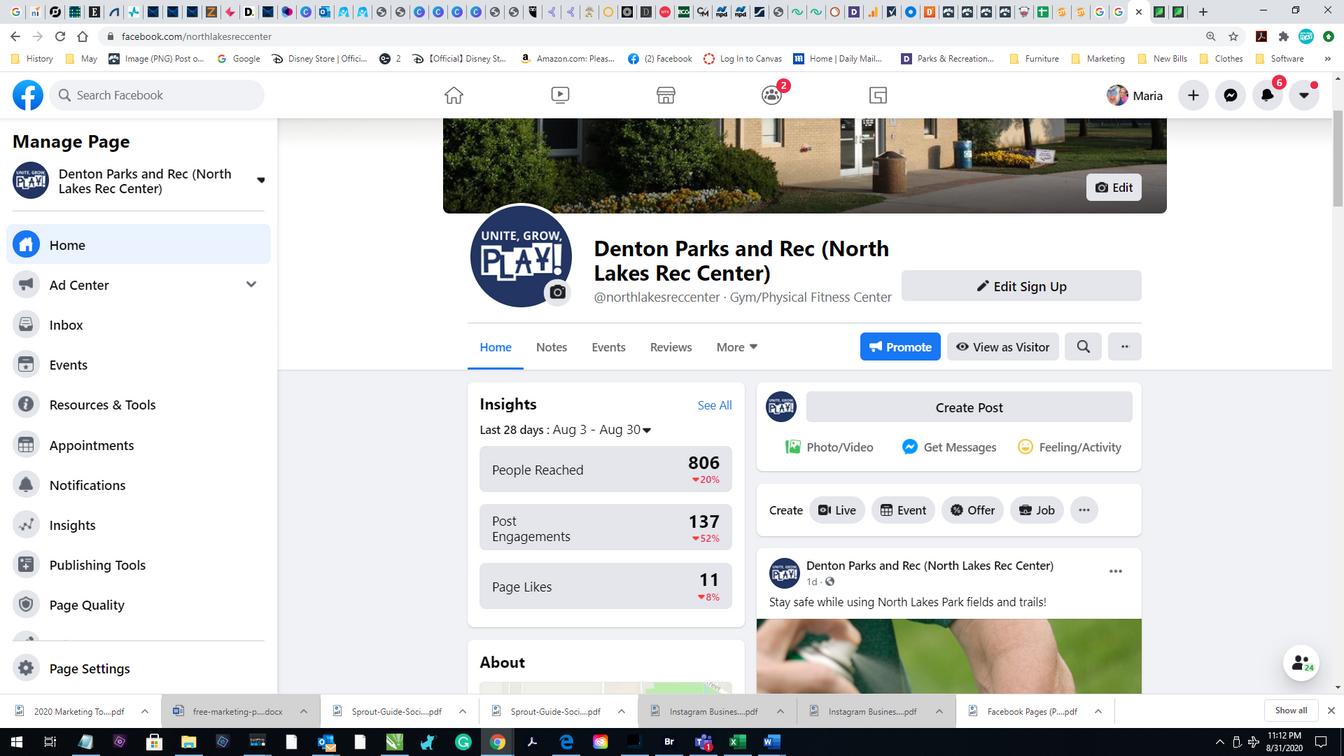
Task: Open Excel from the Windows taskbar
Action: coord(739,742)
